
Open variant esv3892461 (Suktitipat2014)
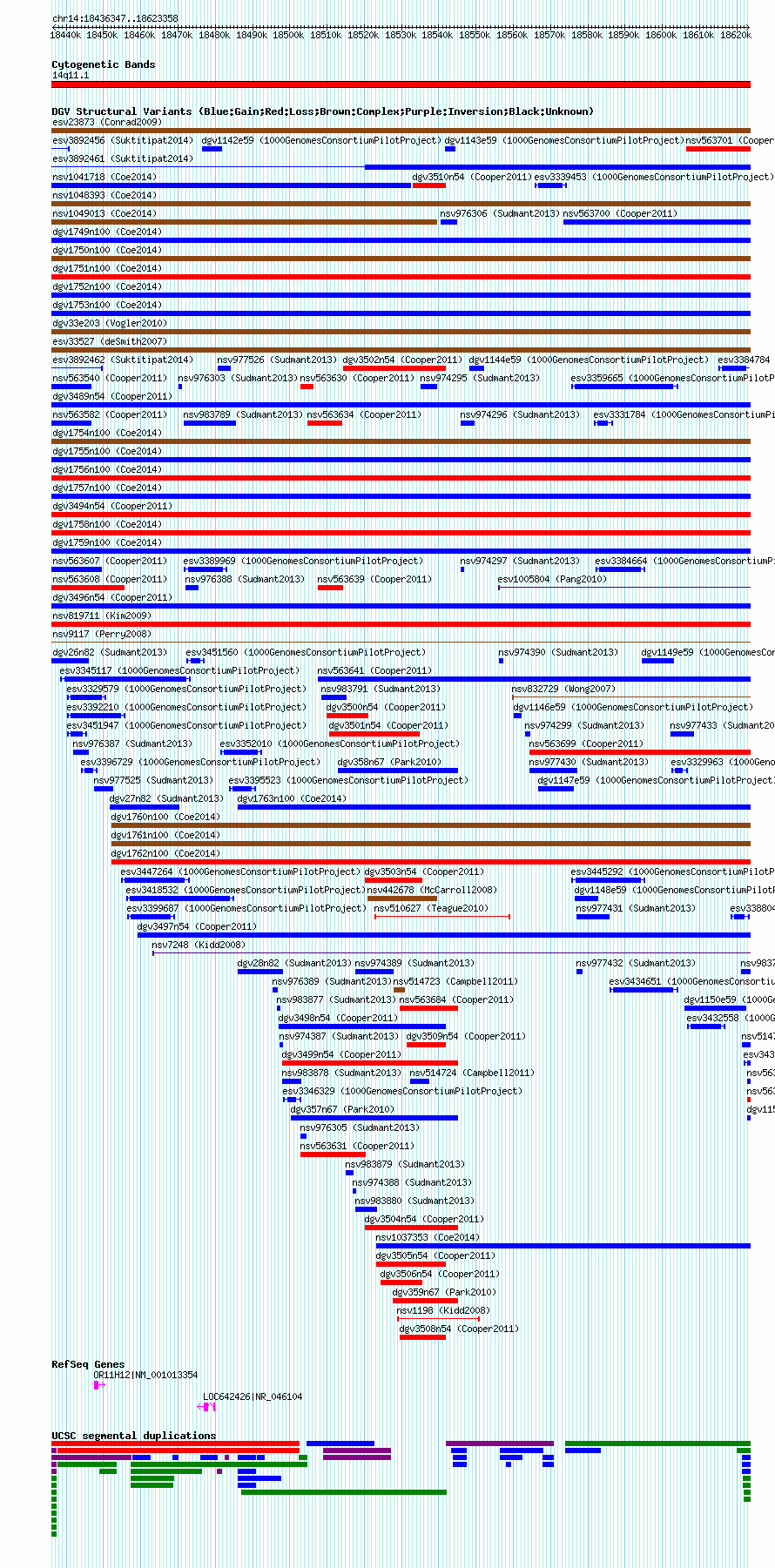pyautogui.click(x=123, y=158)
